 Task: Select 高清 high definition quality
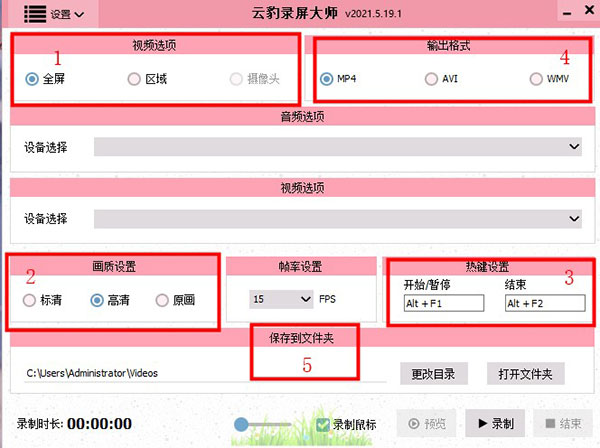[96, 300]
